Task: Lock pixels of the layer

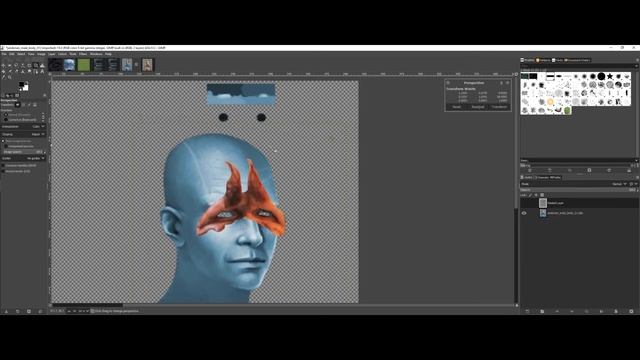Action: point(530,195)
